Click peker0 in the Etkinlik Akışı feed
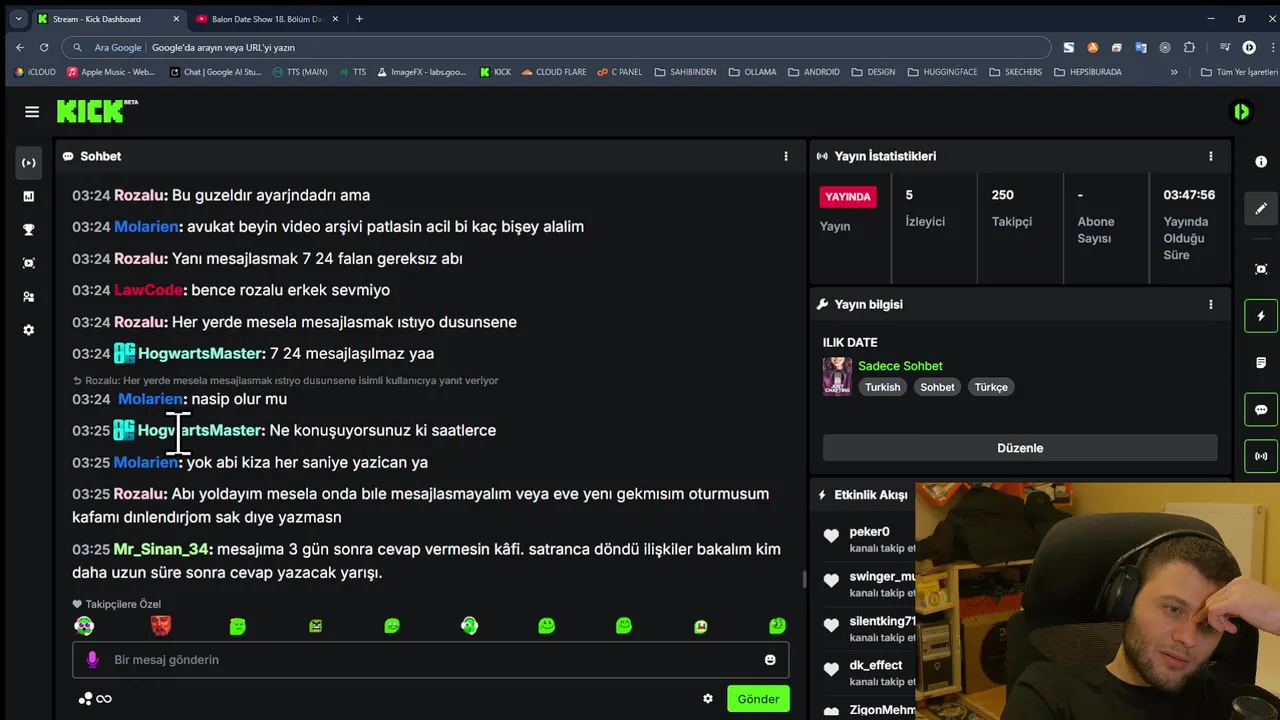 (869, 532)
